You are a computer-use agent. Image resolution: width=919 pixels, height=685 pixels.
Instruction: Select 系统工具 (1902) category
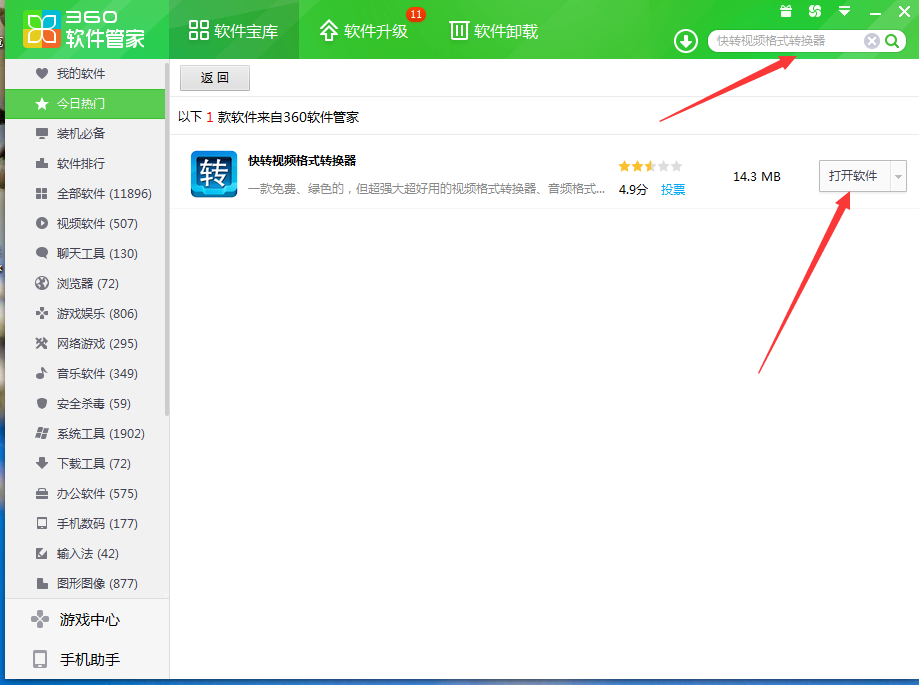coord(85,433)
